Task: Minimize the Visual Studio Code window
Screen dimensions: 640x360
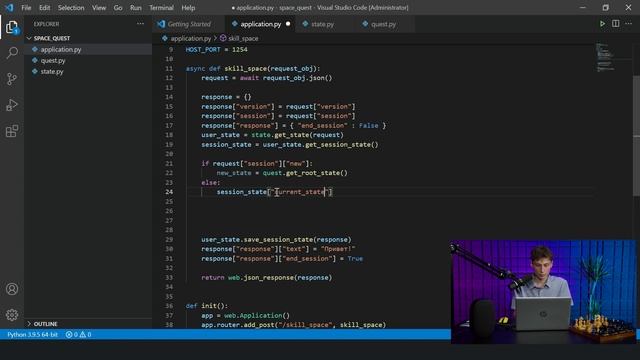Action: click(582, 8)
